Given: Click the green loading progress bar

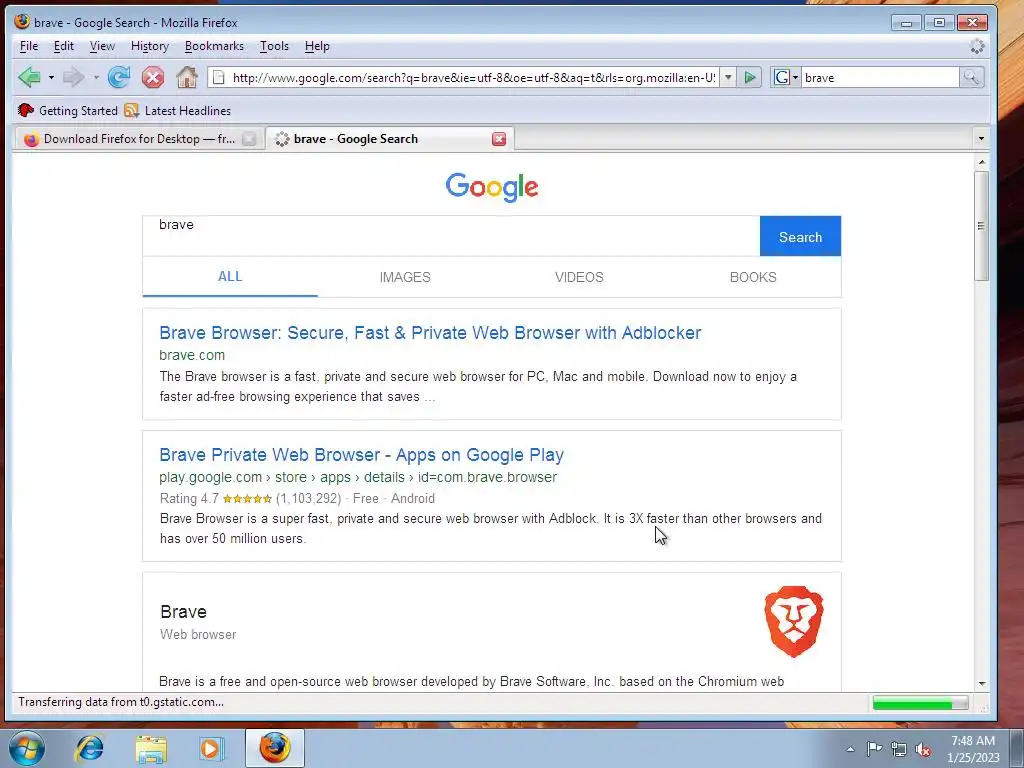Looking at the screenshot, I should pos(921,703).
